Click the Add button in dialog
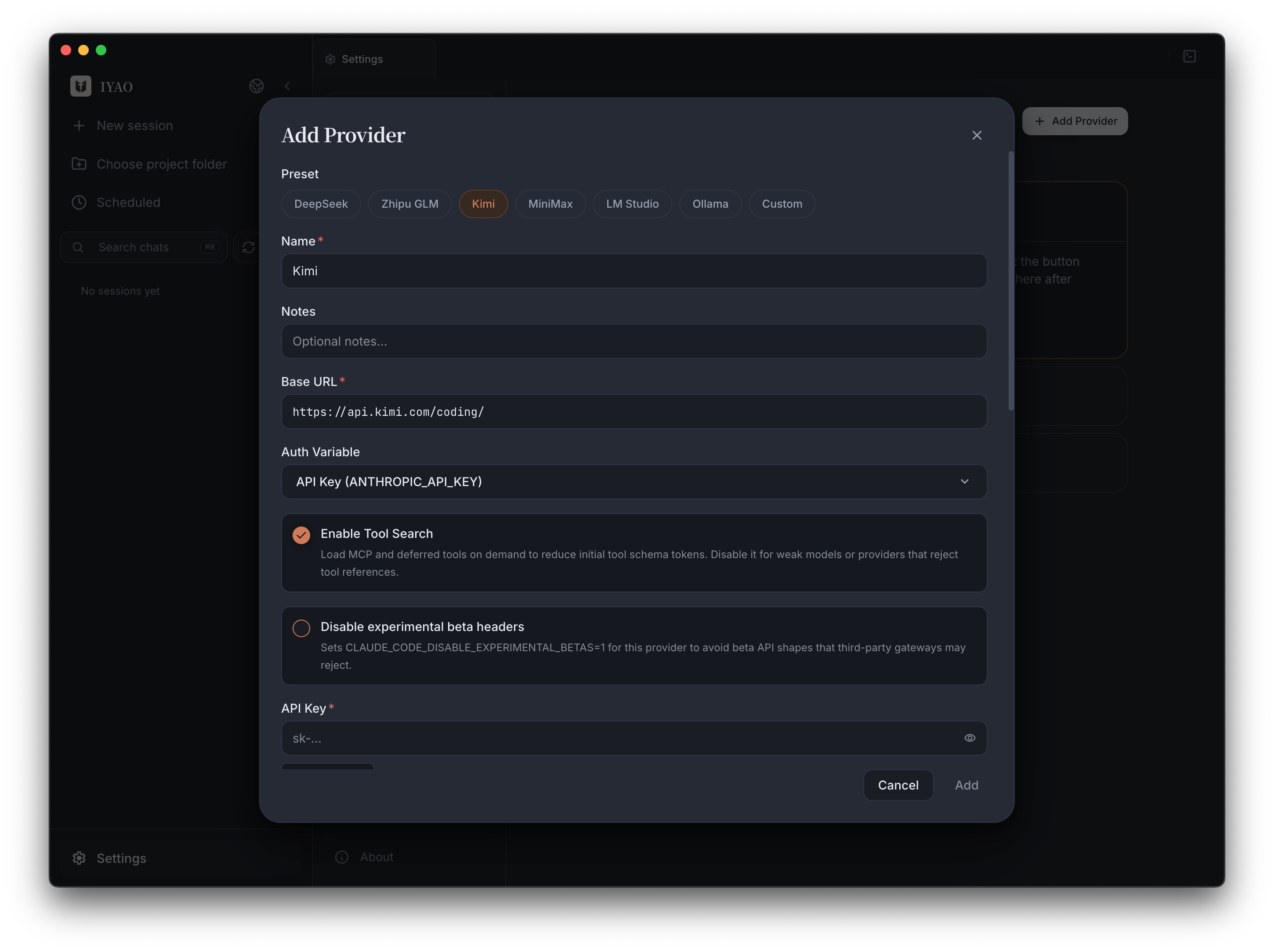The image size is (1274, 952). click(x=966, y=785)
